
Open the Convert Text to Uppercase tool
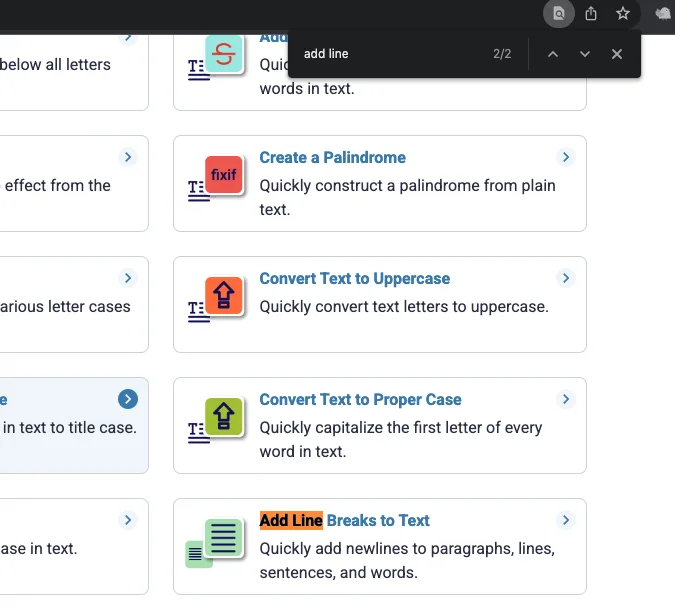tap(355, 279)
